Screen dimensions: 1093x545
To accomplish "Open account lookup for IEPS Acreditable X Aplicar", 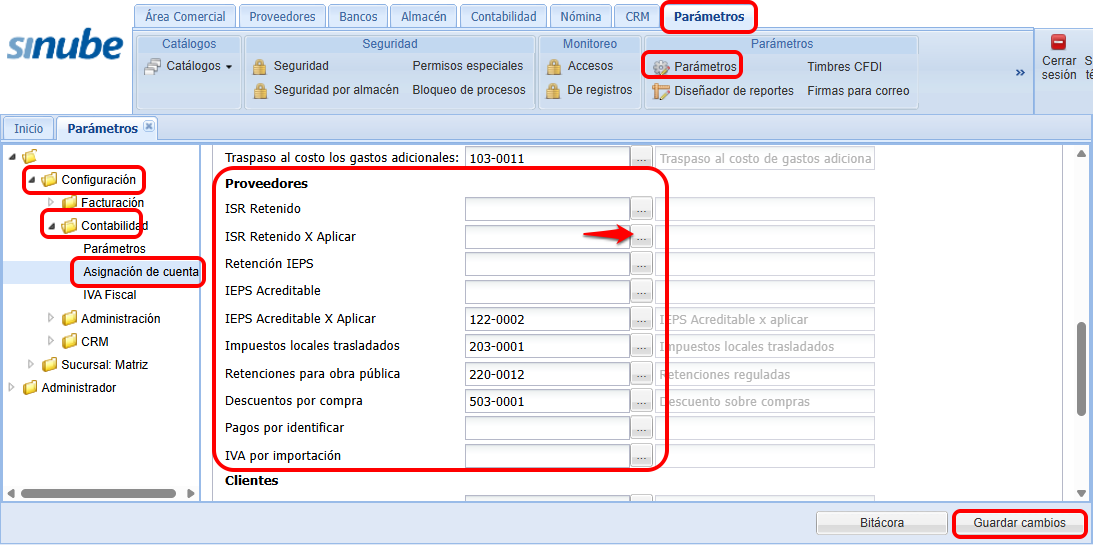I will (x=641, y=319).
